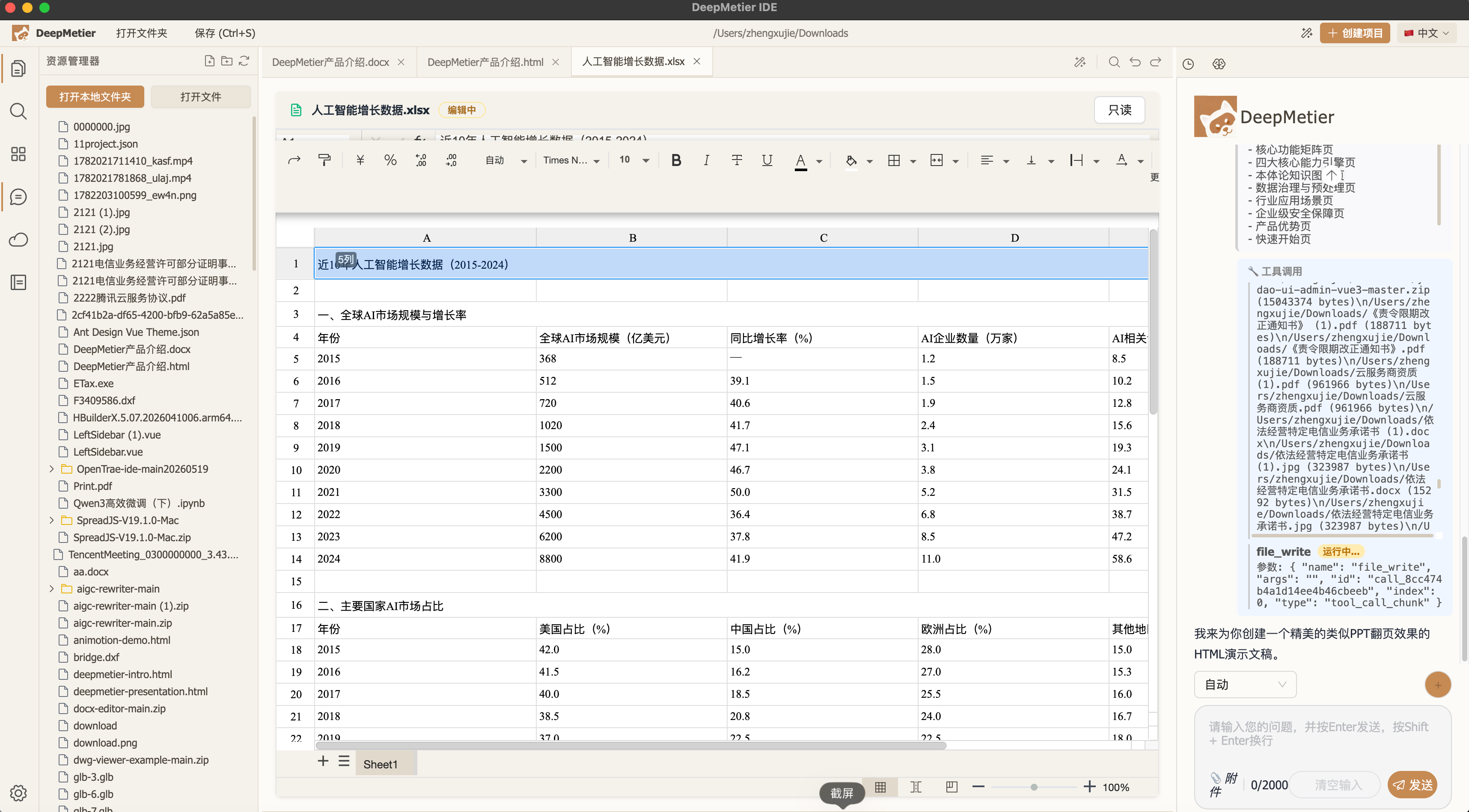Viewport: 1469px width, 812px height.
Task: Switch to DeepMetier产品介绍.docx tab
Action: 331,62
